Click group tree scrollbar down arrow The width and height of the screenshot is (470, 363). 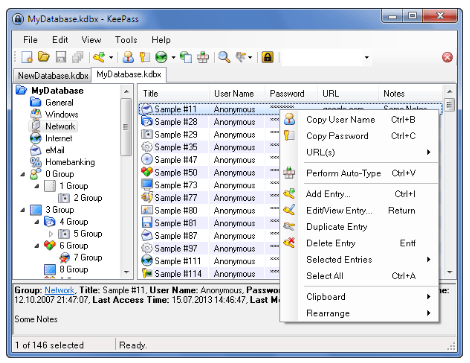[126, 272]
